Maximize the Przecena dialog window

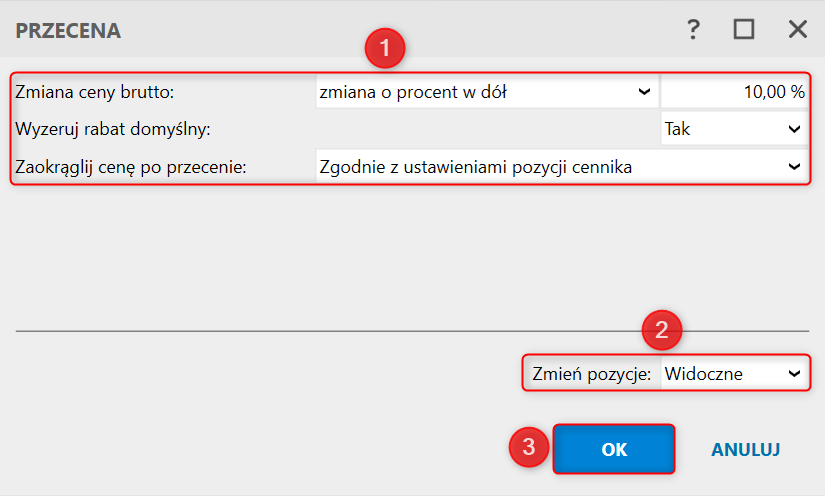coord(744,29)
